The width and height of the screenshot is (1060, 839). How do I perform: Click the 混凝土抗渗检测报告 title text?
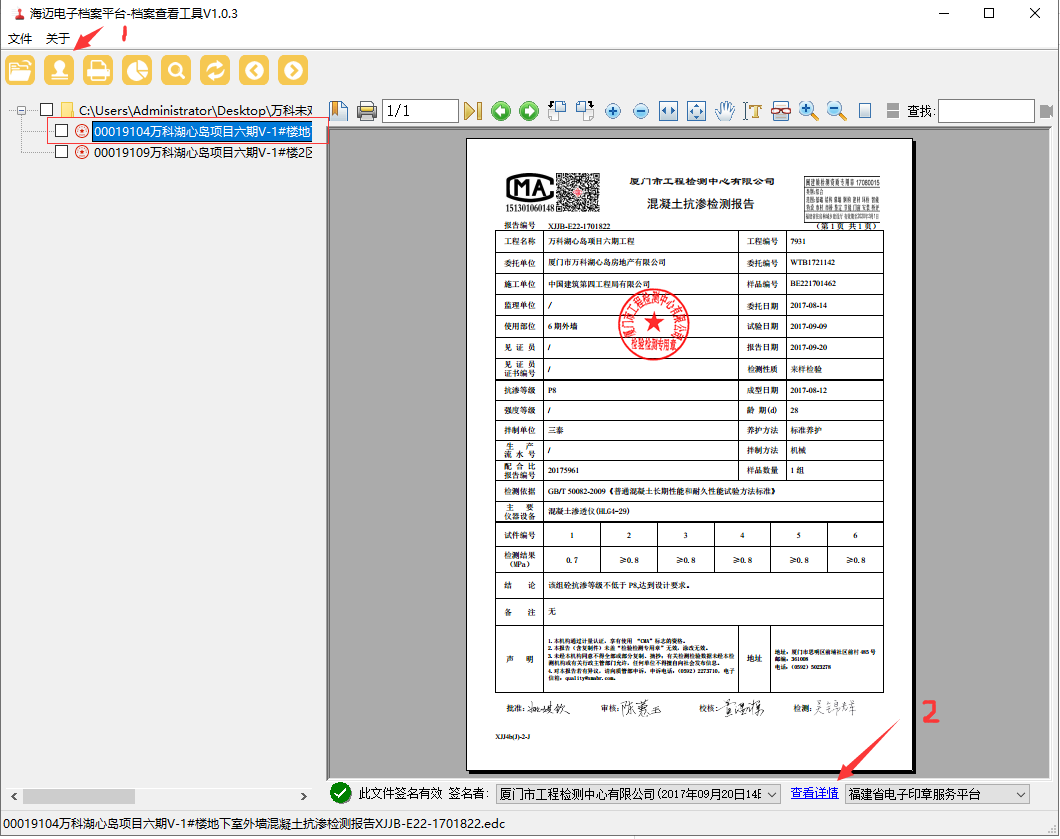(700, 203)
